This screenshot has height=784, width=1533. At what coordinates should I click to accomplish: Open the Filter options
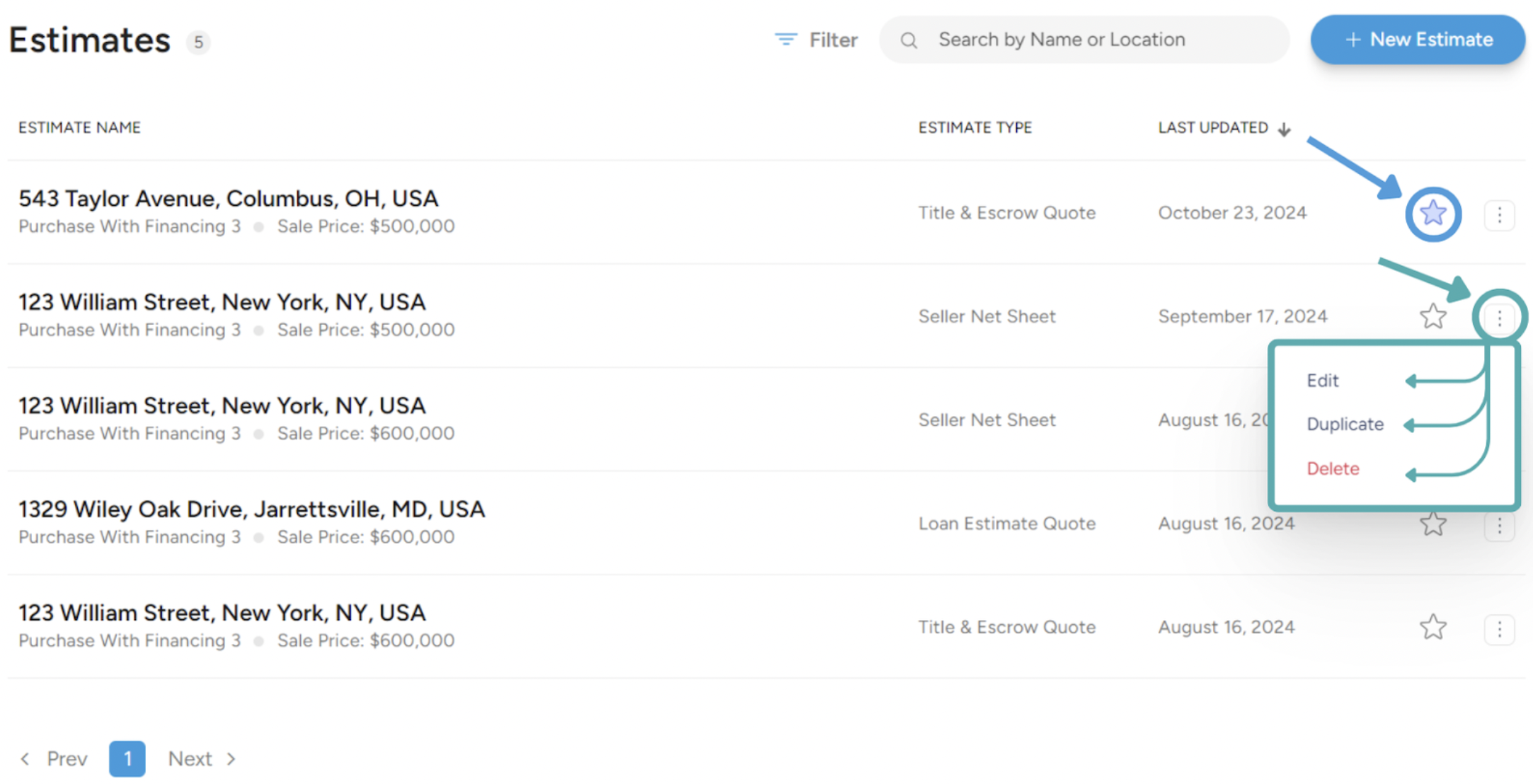816,40
